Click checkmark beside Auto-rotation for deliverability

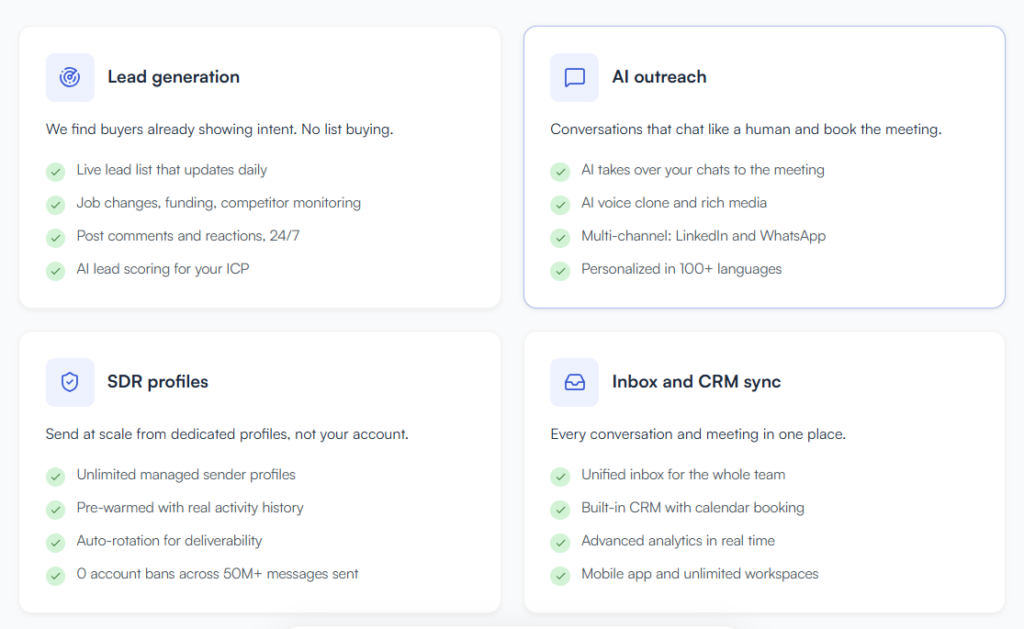(56, 542)
